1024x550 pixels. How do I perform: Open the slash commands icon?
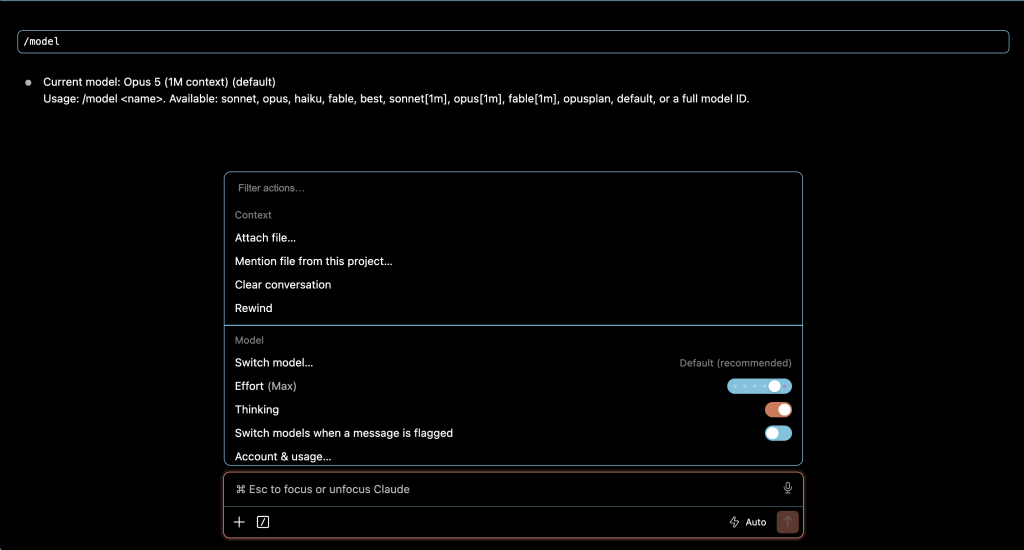click(263, 522)
